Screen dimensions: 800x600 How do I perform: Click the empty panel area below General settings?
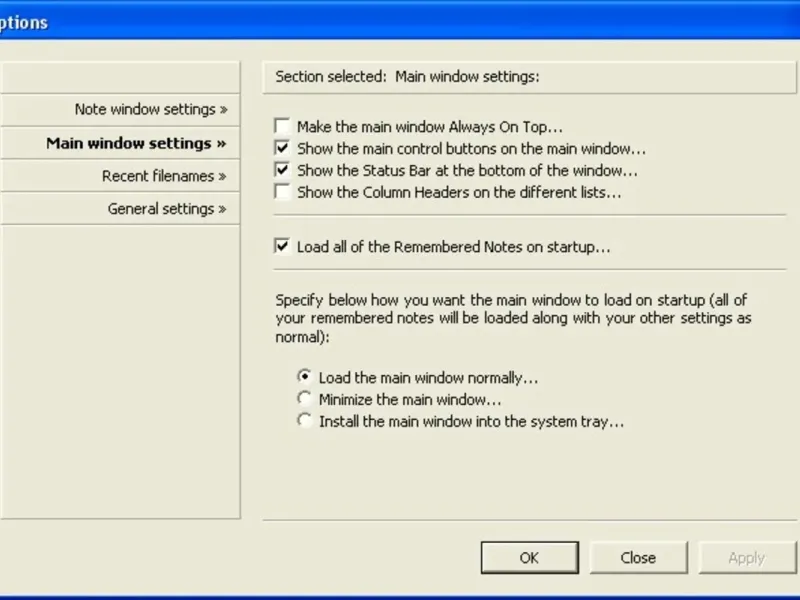point(120,370)
